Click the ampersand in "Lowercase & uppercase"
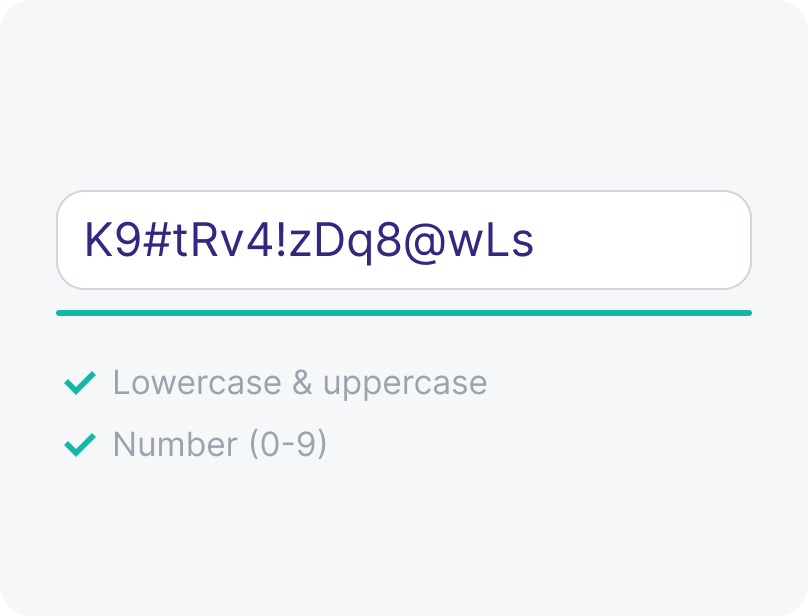 click(299, 382)
